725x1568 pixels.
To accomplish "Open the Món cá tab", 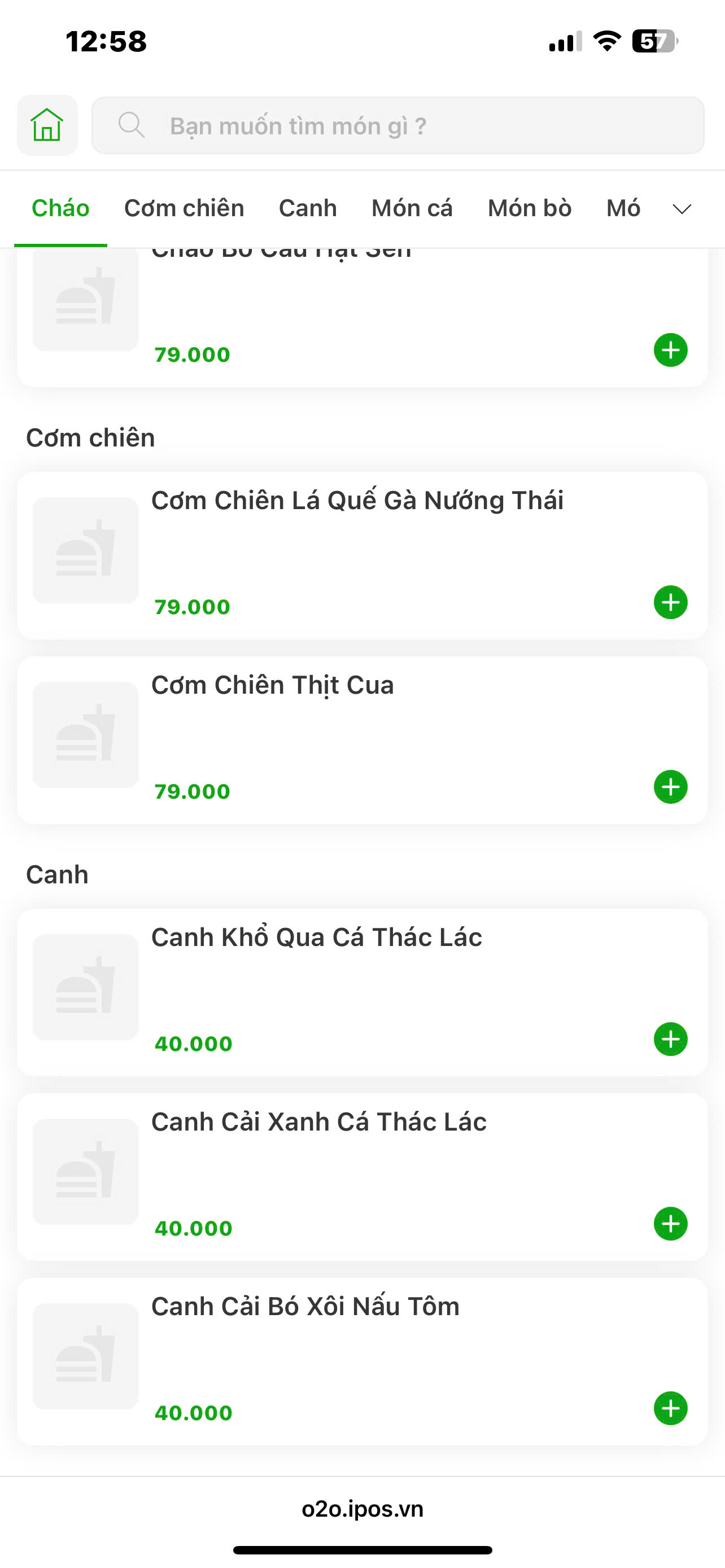I will tap(412, 209).
